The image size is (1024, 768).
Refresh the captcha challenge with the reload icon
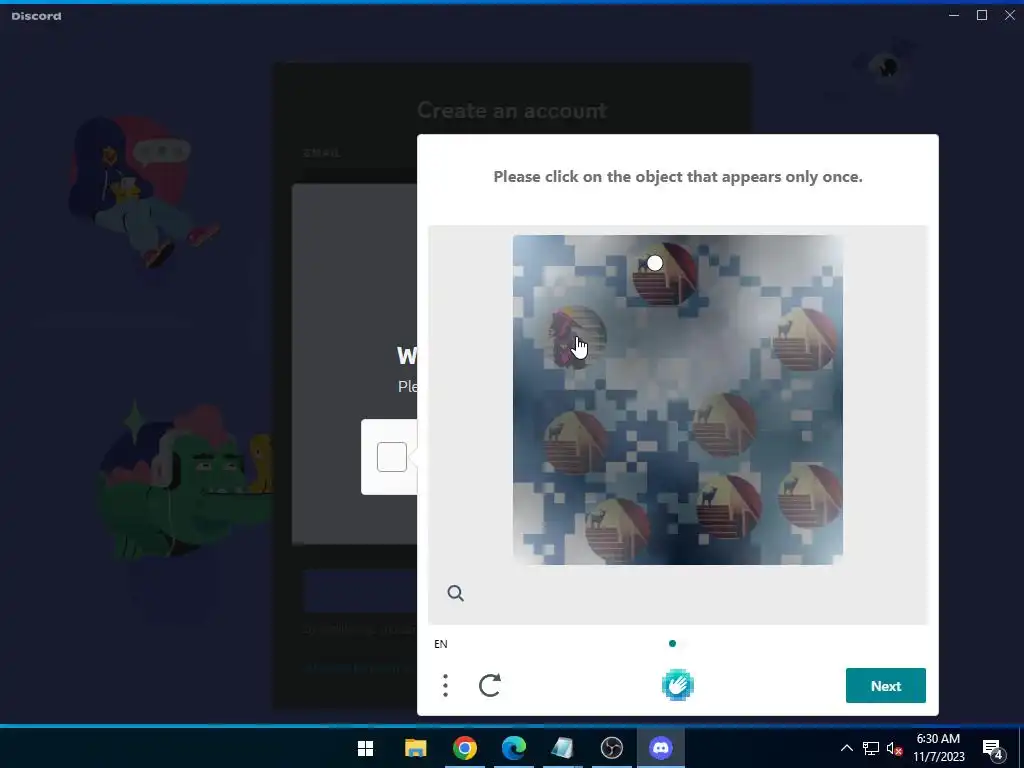click(490, 685)
